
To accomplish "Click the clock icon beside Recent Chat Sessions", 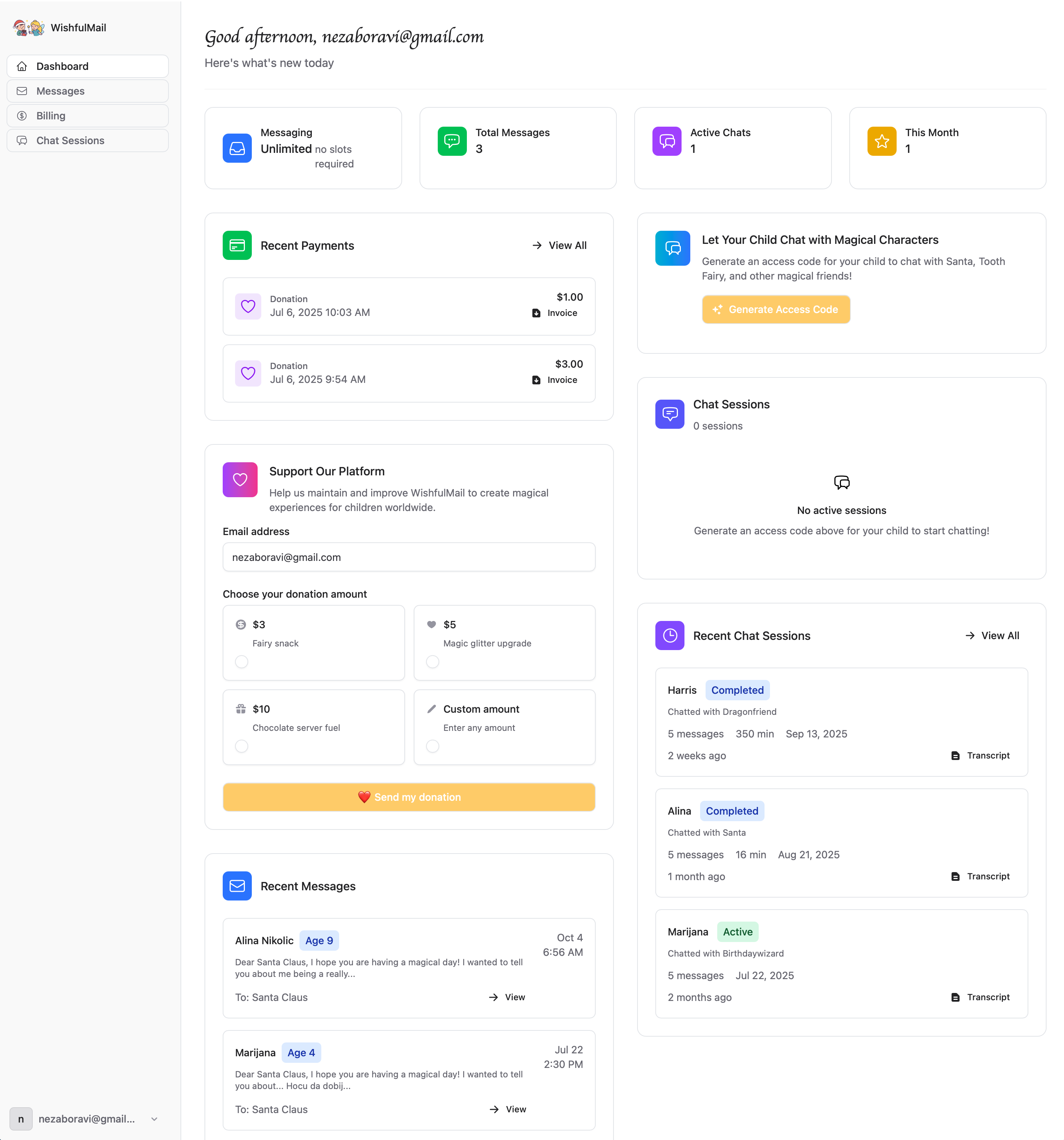I will [670, 636].
